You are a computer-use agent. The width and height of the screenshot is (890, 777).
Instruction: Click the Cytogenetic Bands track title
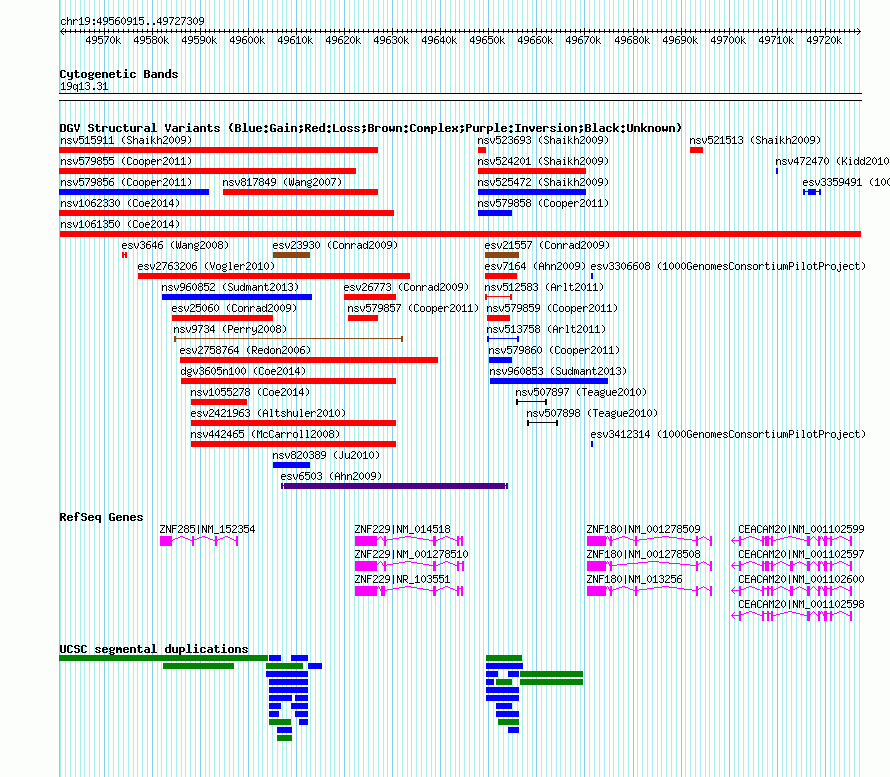[119, 74]
